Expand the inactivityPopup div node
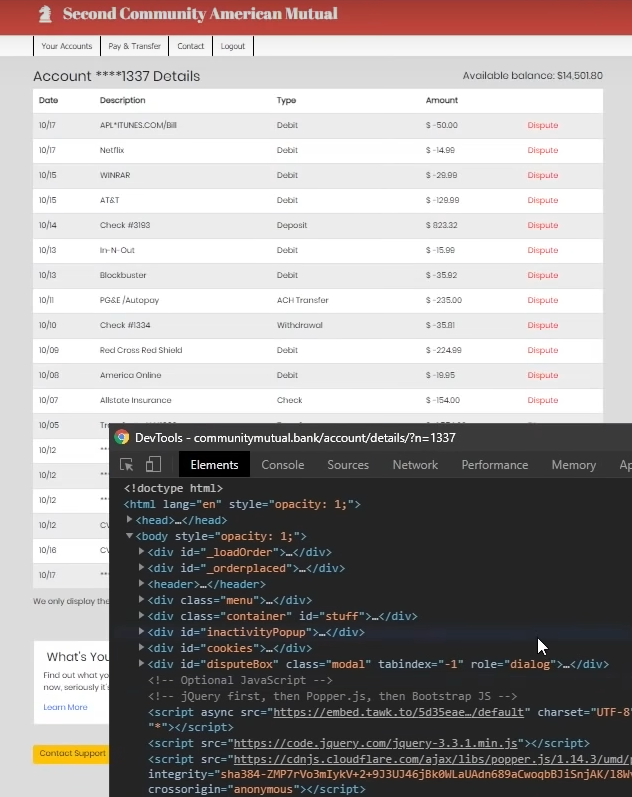 pos(141,633)
